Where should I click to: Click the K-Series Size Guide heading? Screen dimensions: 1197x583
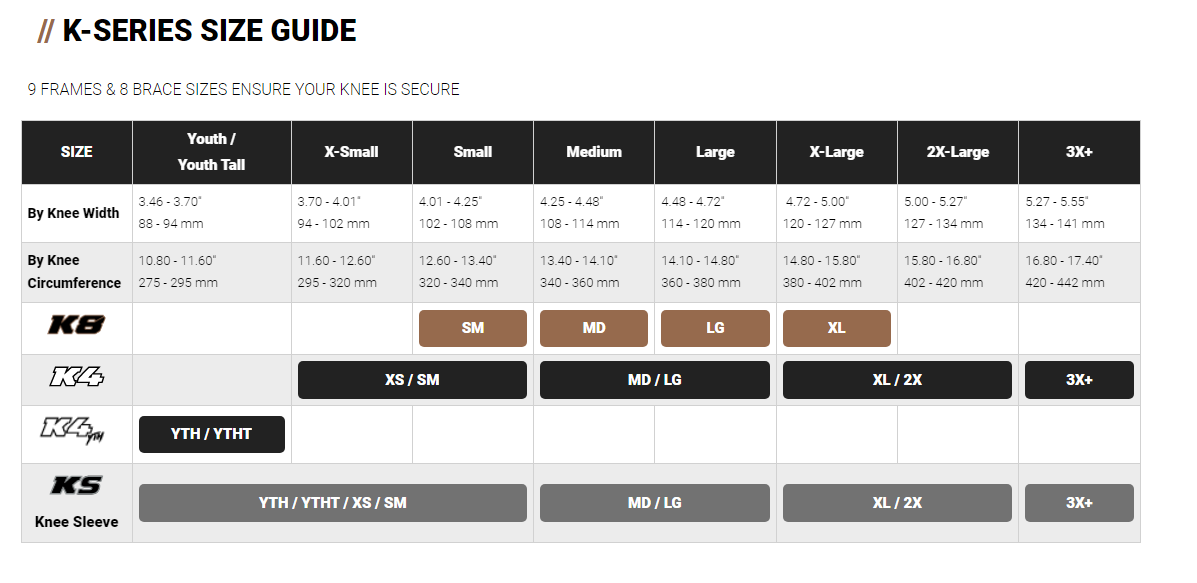click(x=209, y=31)
